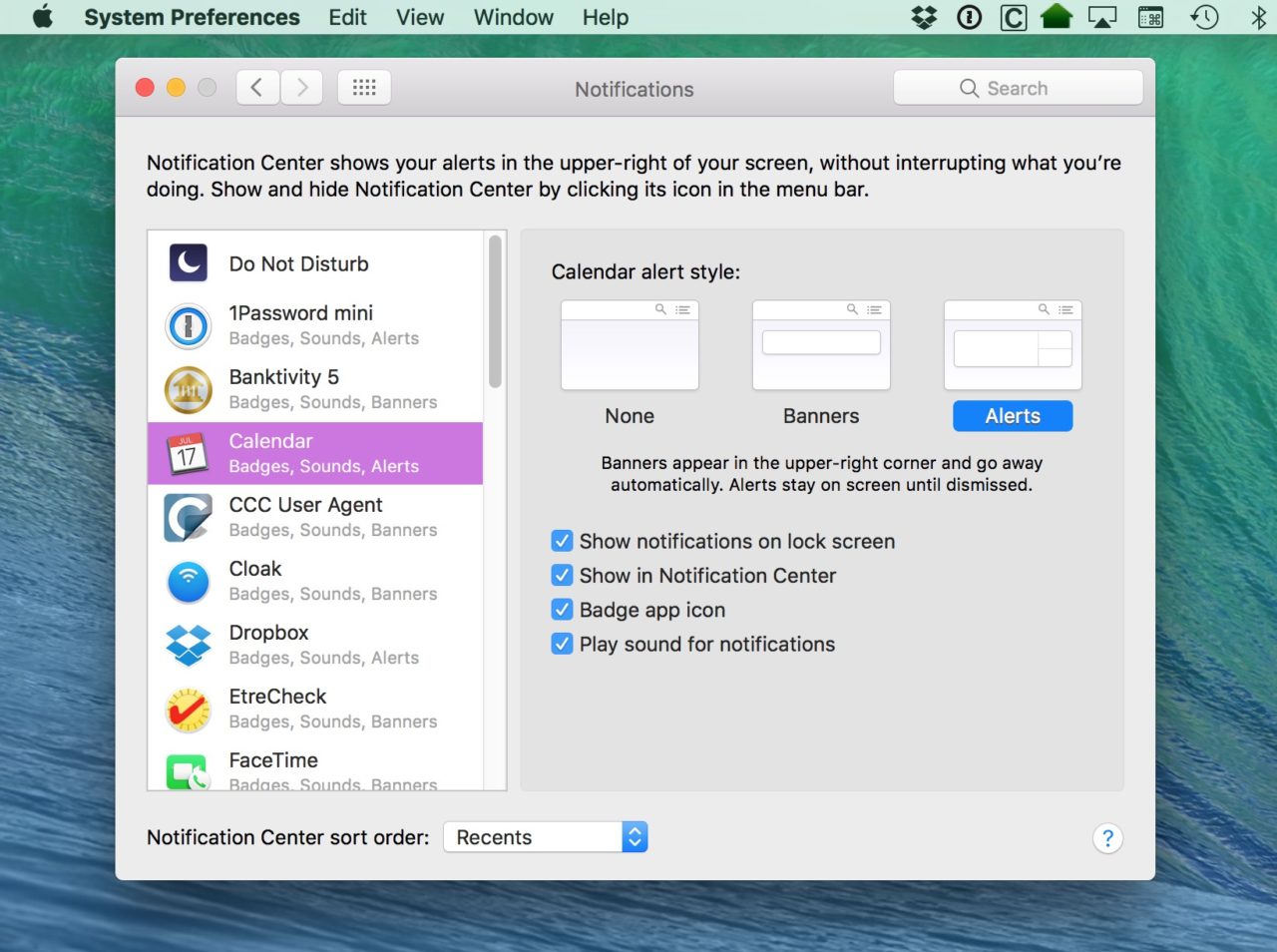Show all preferences grid button
This screenshot has width=1277, height=952.
pyautogui.click(x=364, y=88)
